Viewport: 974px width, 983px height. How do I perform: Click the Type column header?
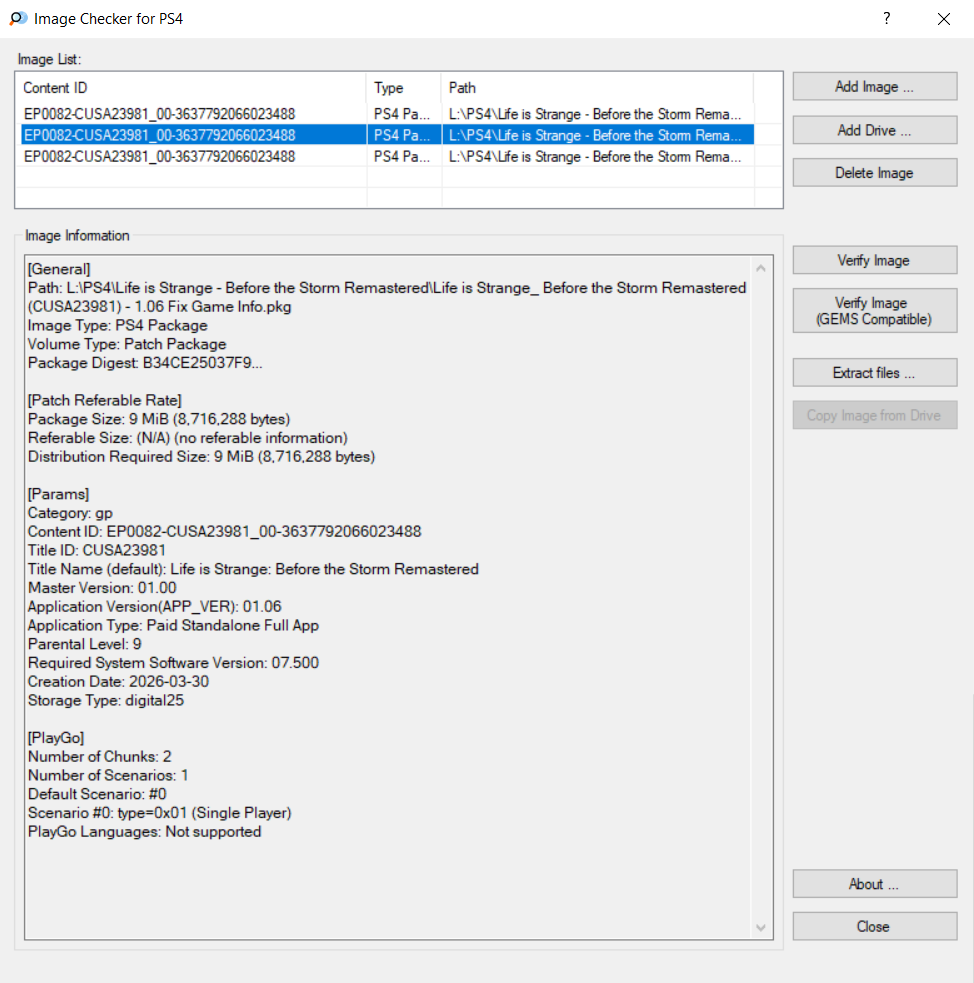[403, 88]
